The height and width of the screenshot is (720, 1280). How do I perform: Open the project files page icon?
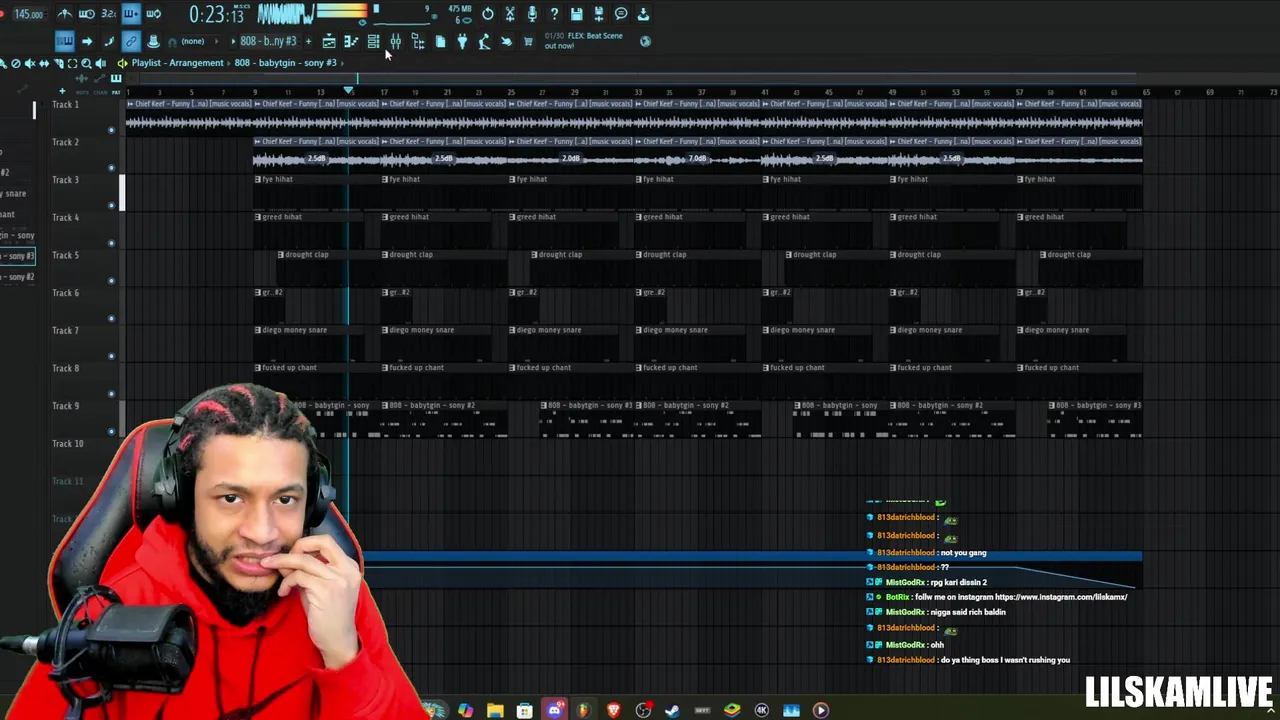click(440, 41)
